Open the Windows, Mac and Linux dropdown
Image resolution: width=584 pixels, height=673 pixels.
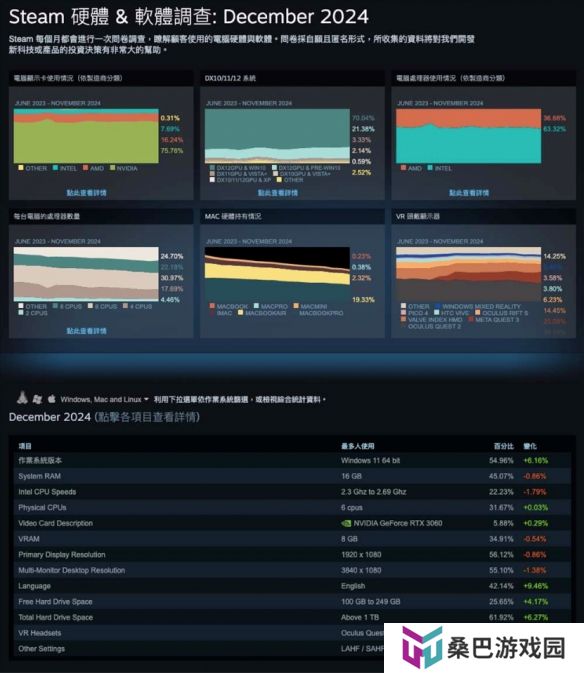coord(104,399)
